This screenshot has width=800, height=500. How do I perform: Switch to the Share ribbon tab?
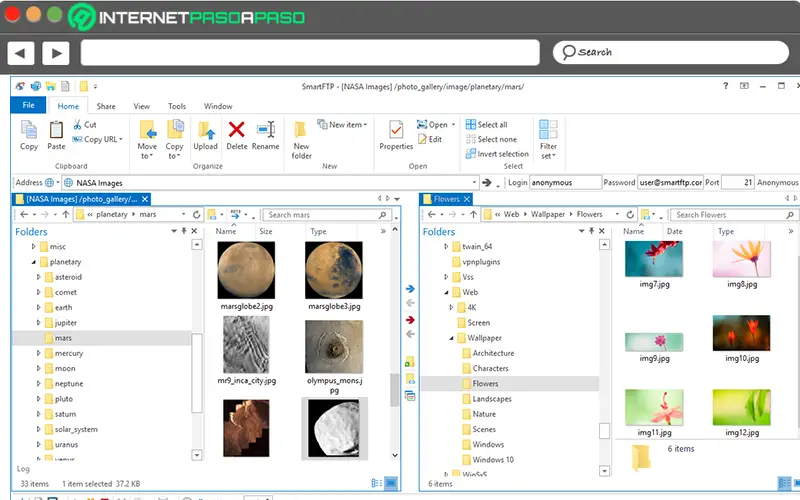(x=106, y=106)
